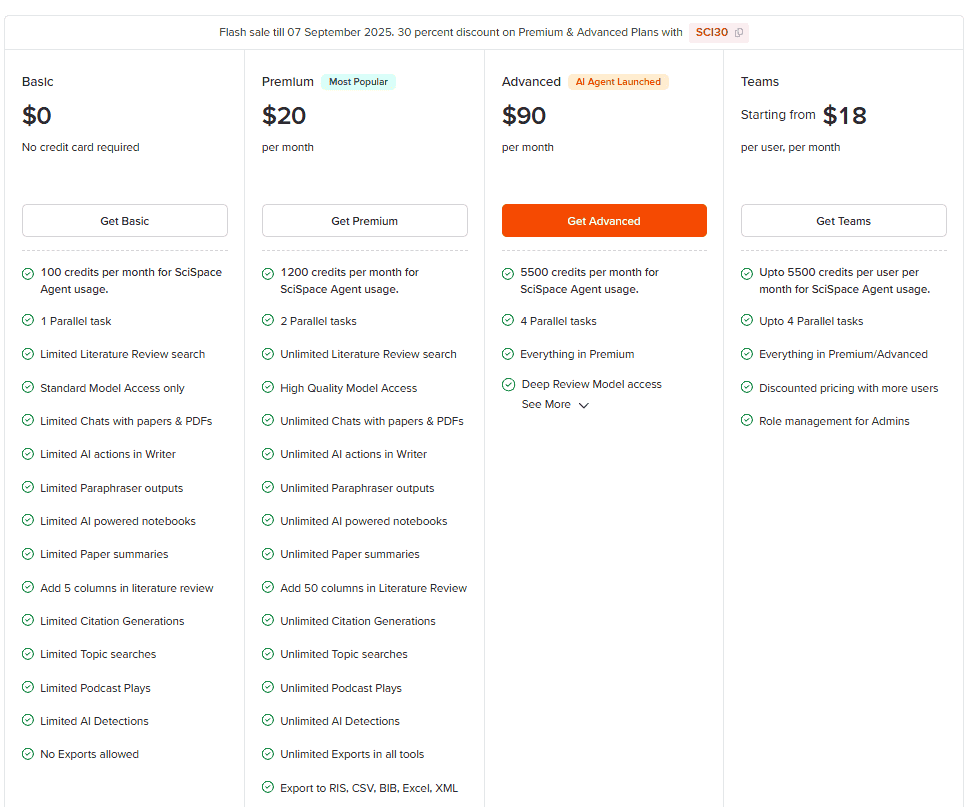Copy the SCI30 coupon code icon
This screenshot has width=970, height=807.
pyautogui.click(x=739, y=32)
